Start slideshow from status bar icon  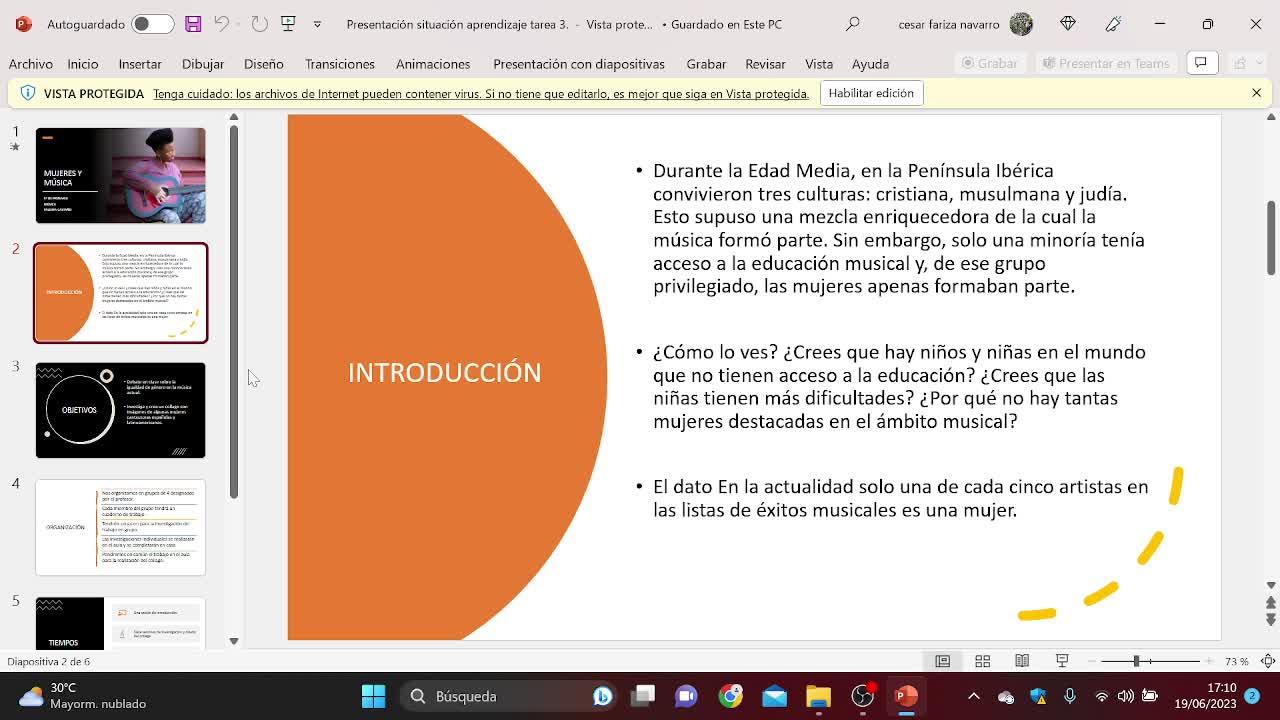pyautogui.click(x=1062, y=661)
